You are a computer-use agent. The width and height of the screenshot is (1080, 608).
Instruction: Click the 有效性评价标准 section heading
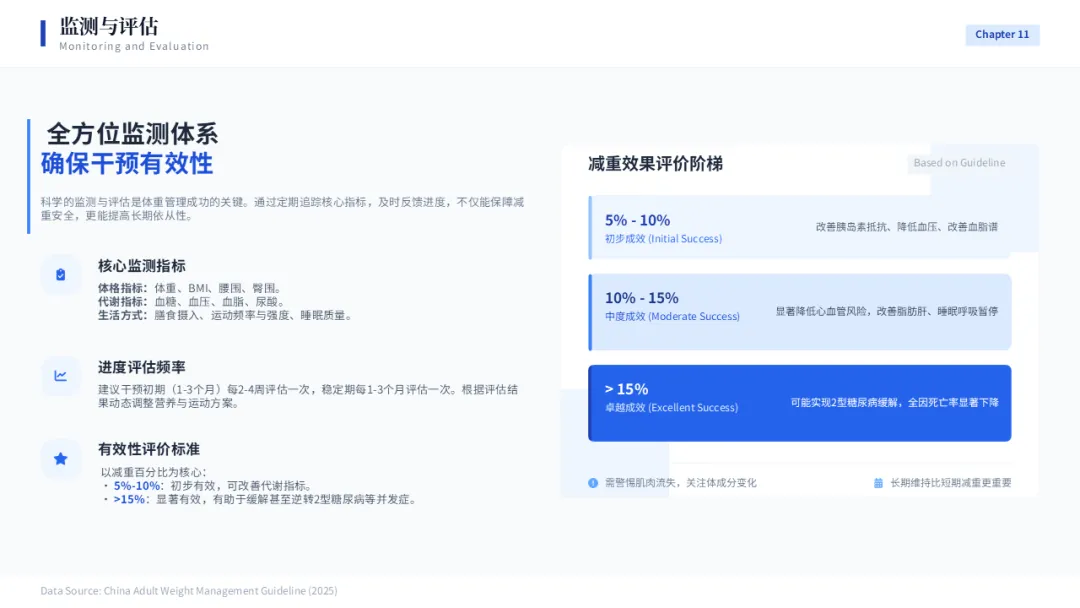pyautogui.click(x=149, y=449)
